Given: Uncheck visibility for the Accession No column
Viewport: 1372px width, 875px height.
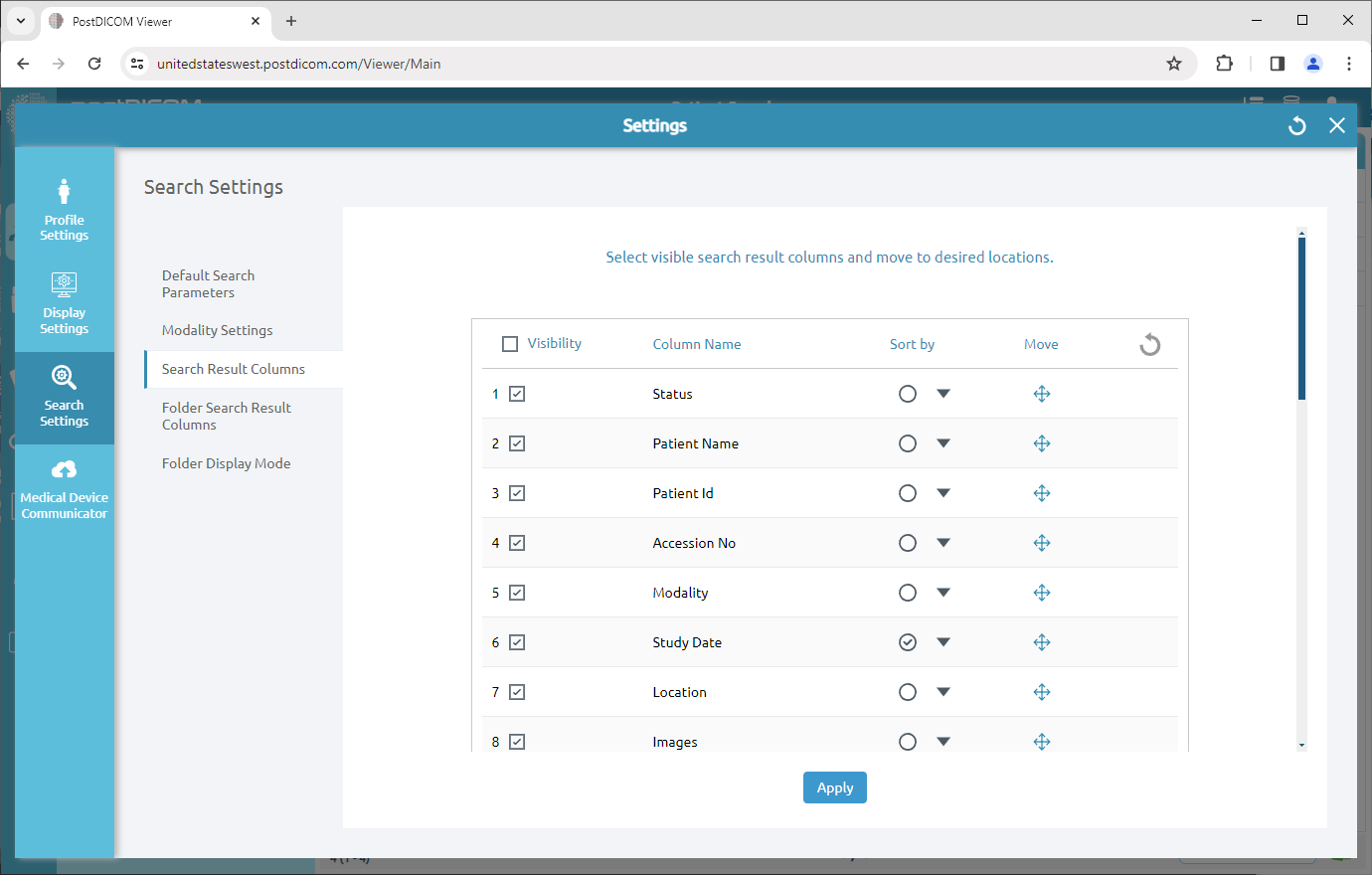Looking at the screenshot, I should [x=516, y=542].
